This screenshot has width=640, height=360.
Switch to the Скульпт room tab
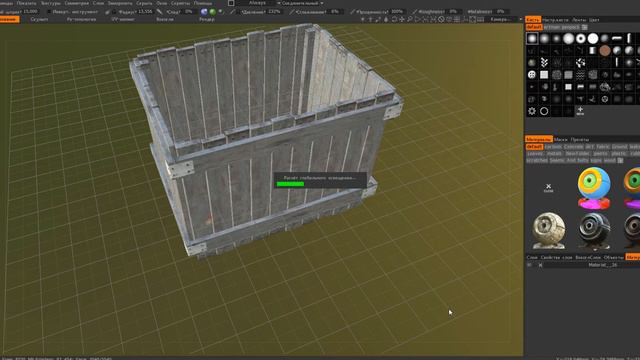pyautogui.click(x=39, y=19)
